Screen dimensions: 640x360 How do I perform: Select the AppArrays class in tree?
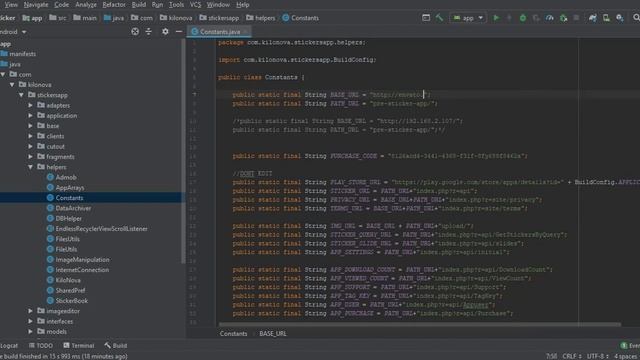(65, 187)
